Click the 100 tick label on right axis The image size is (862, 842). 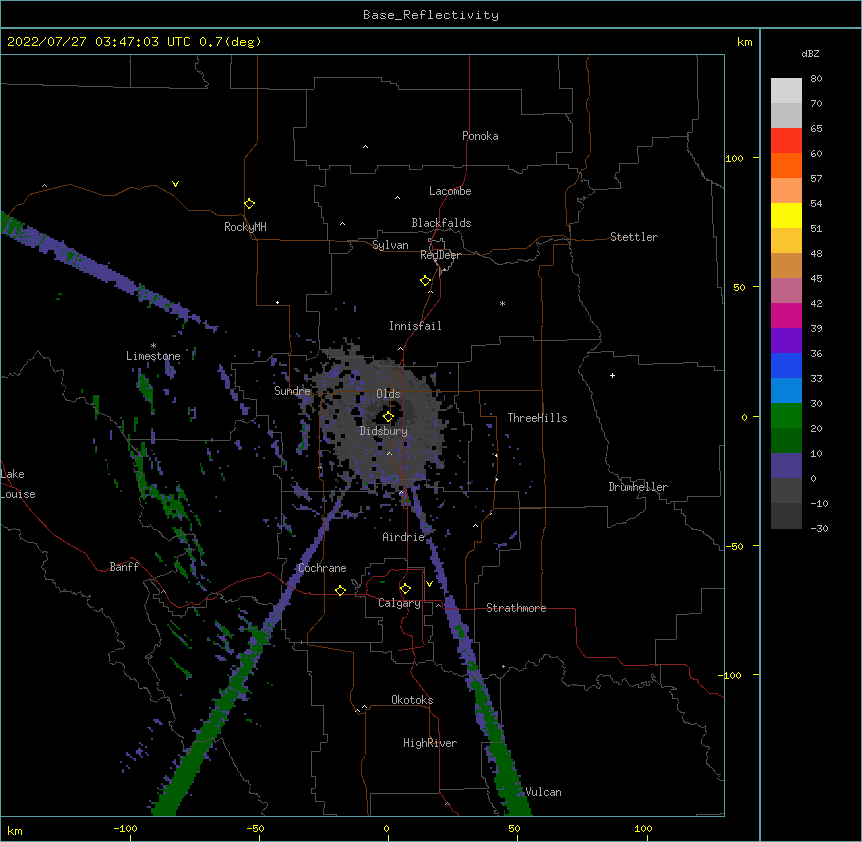[x=734, y=158]
